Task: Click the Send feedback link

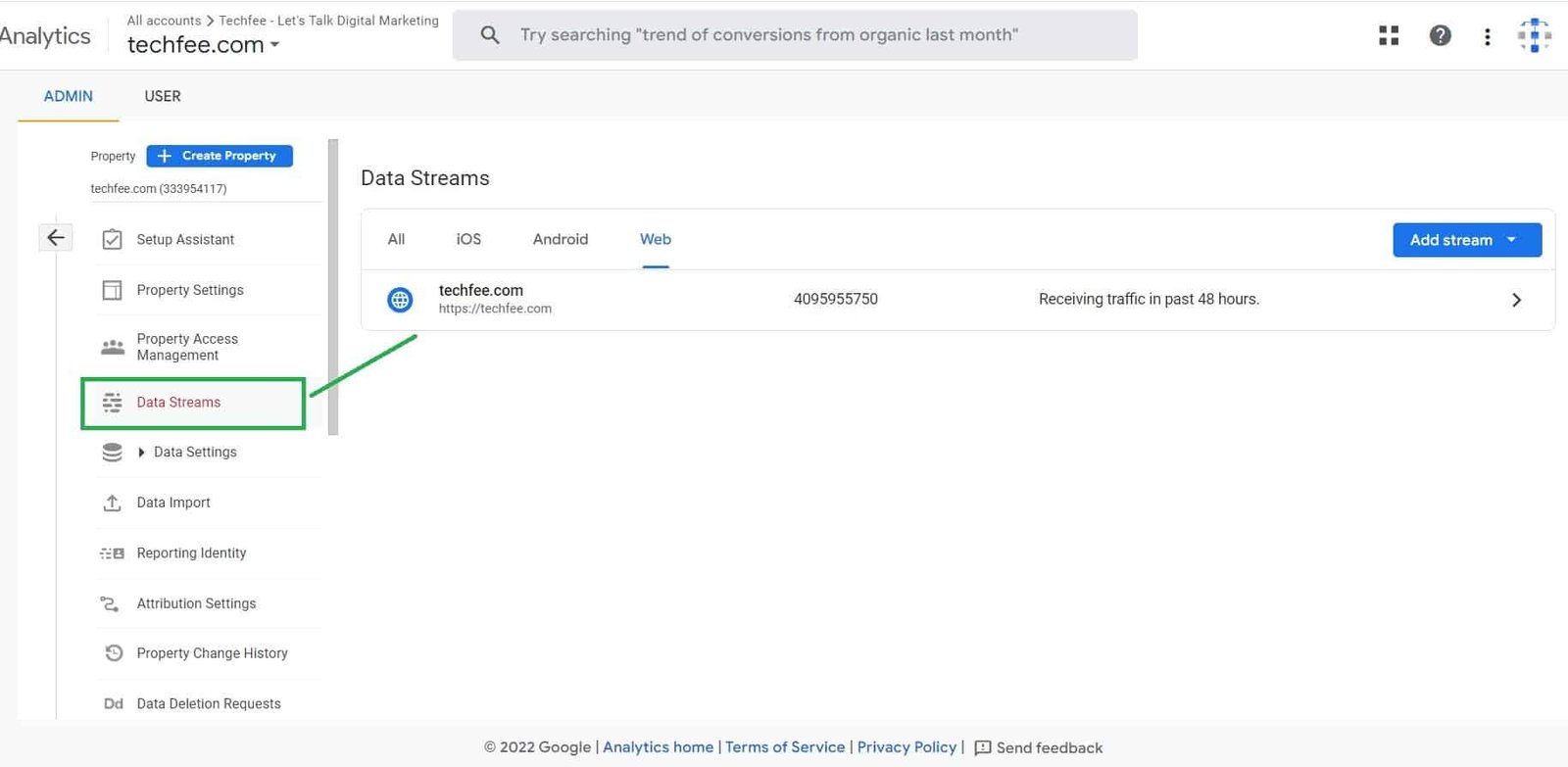Action: (1038, 748)
